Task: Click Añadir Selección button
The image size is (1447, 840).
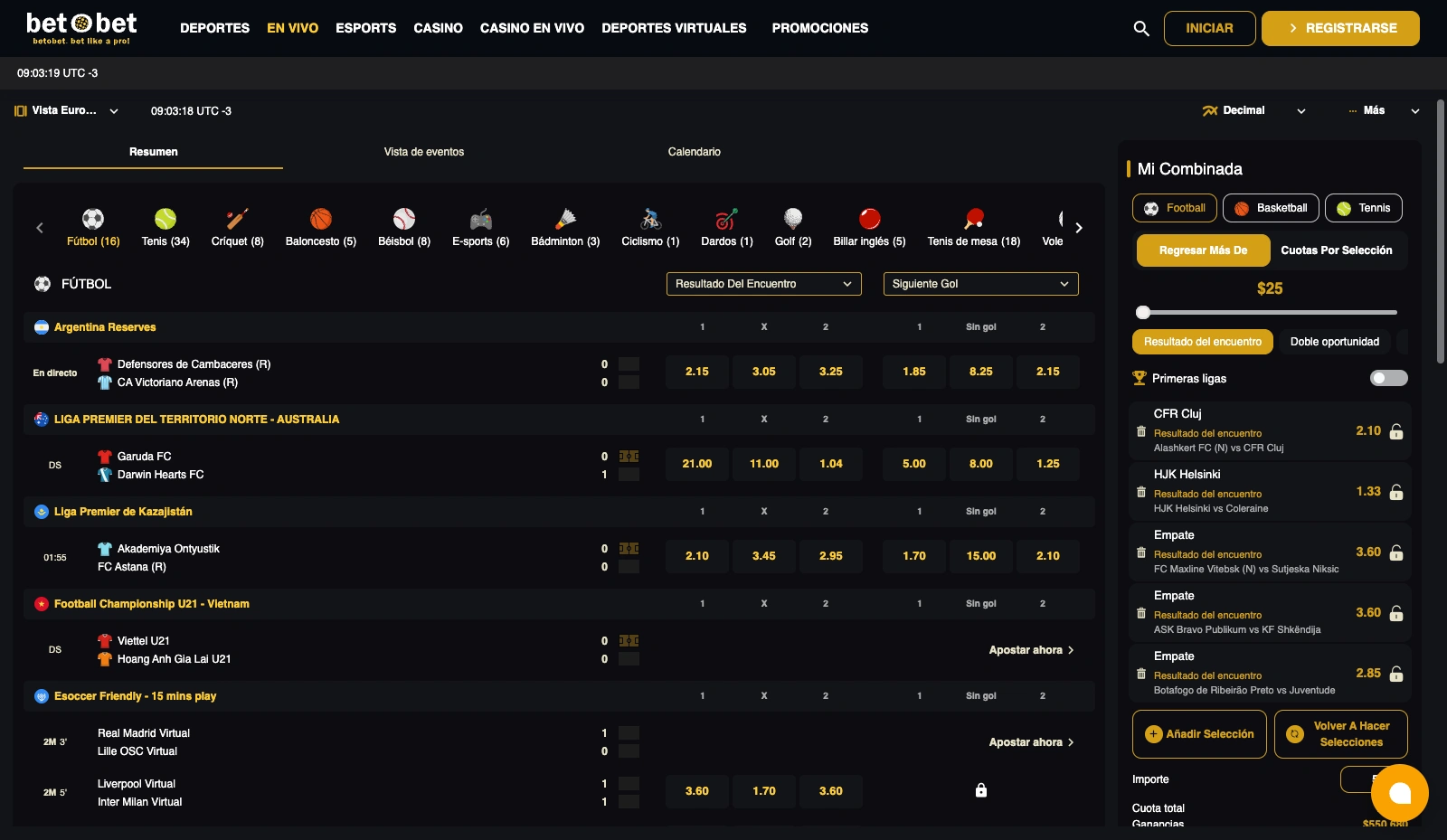Action: click(1199, 734)
